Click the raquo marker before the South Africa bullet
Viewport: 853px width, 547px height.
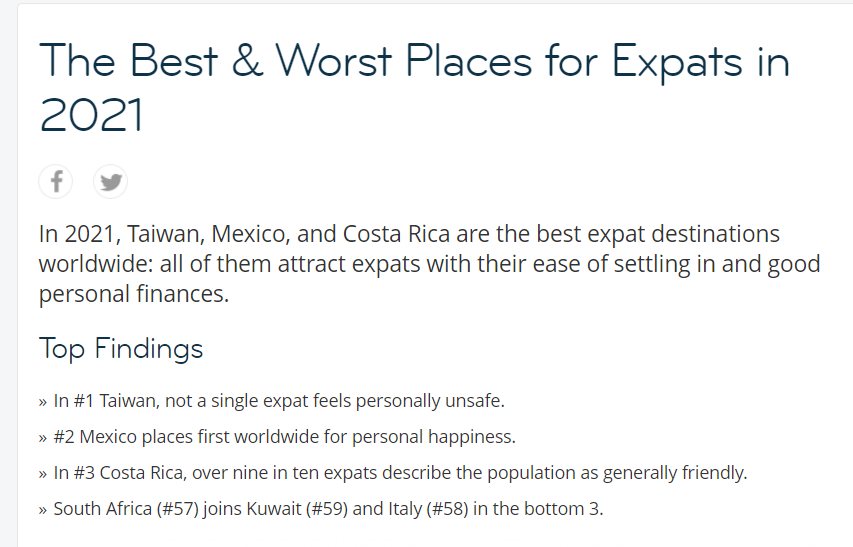point(43,511)
